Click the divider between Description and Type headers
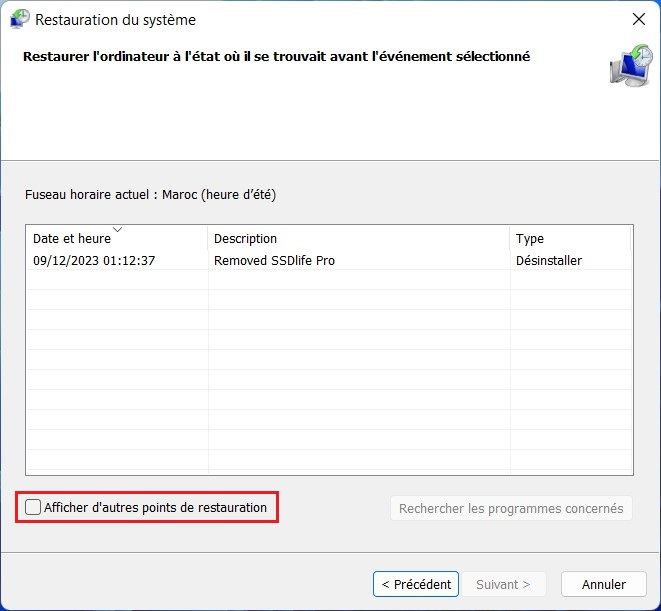The height and width of the screenshot is (611, 661). coord(510,239)
